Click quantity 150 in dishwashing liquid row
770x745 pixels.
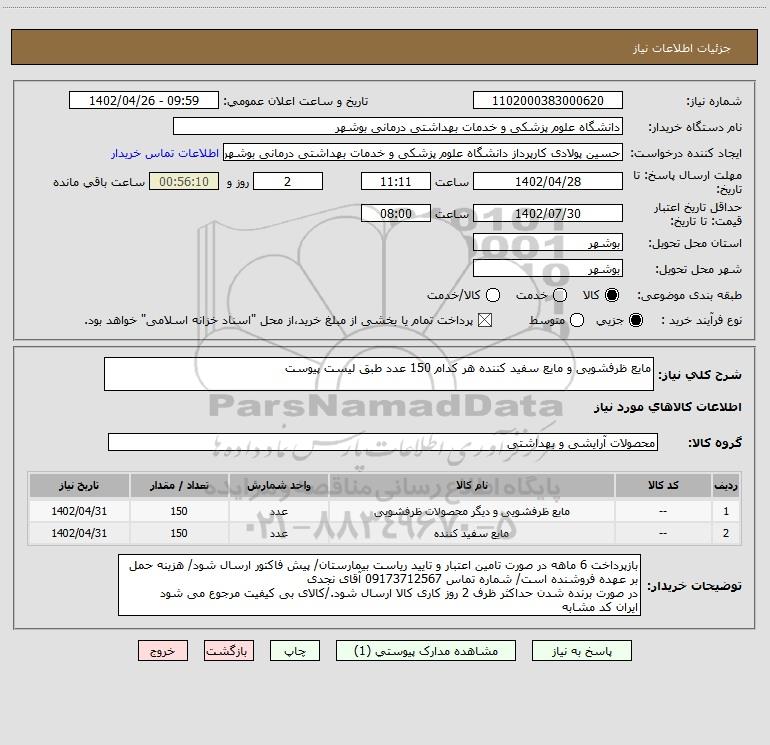pyautogui.click(x=179, y=511)
